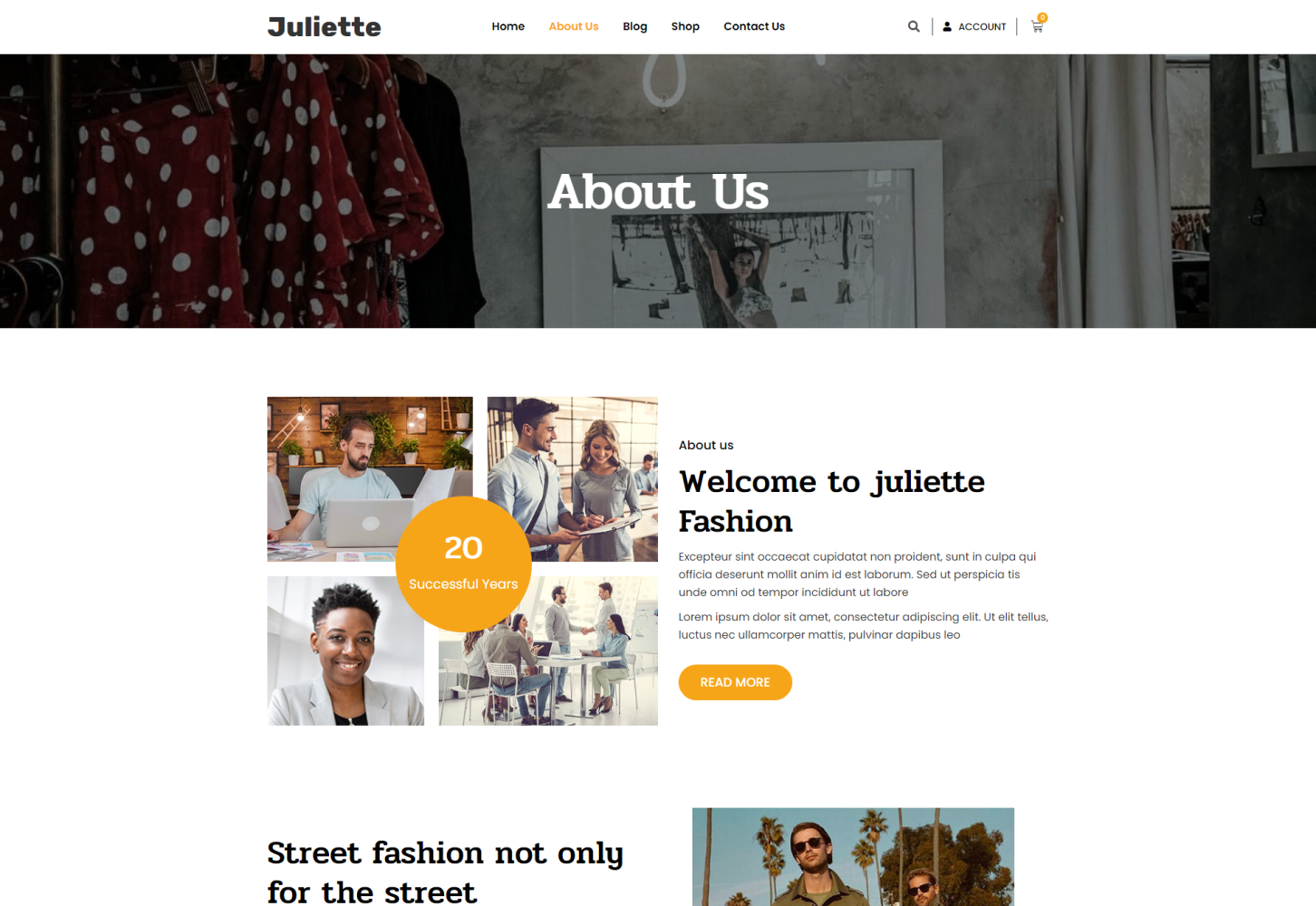Click the account person icon
This screenshot has height=906, width=1316.
click(947, 26)
